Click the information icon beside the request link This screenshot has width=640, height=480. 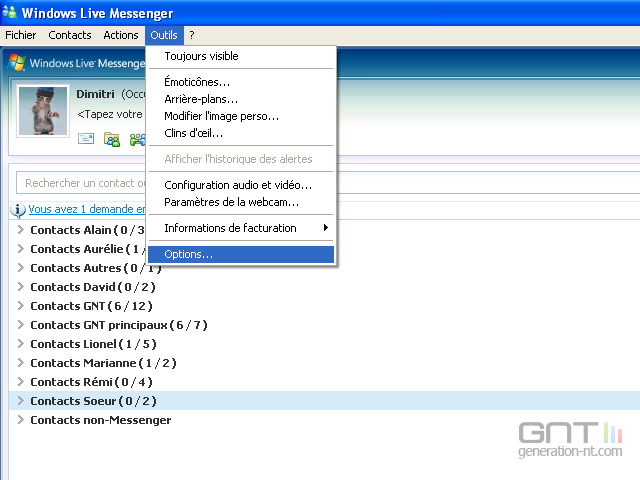(18, 210)
